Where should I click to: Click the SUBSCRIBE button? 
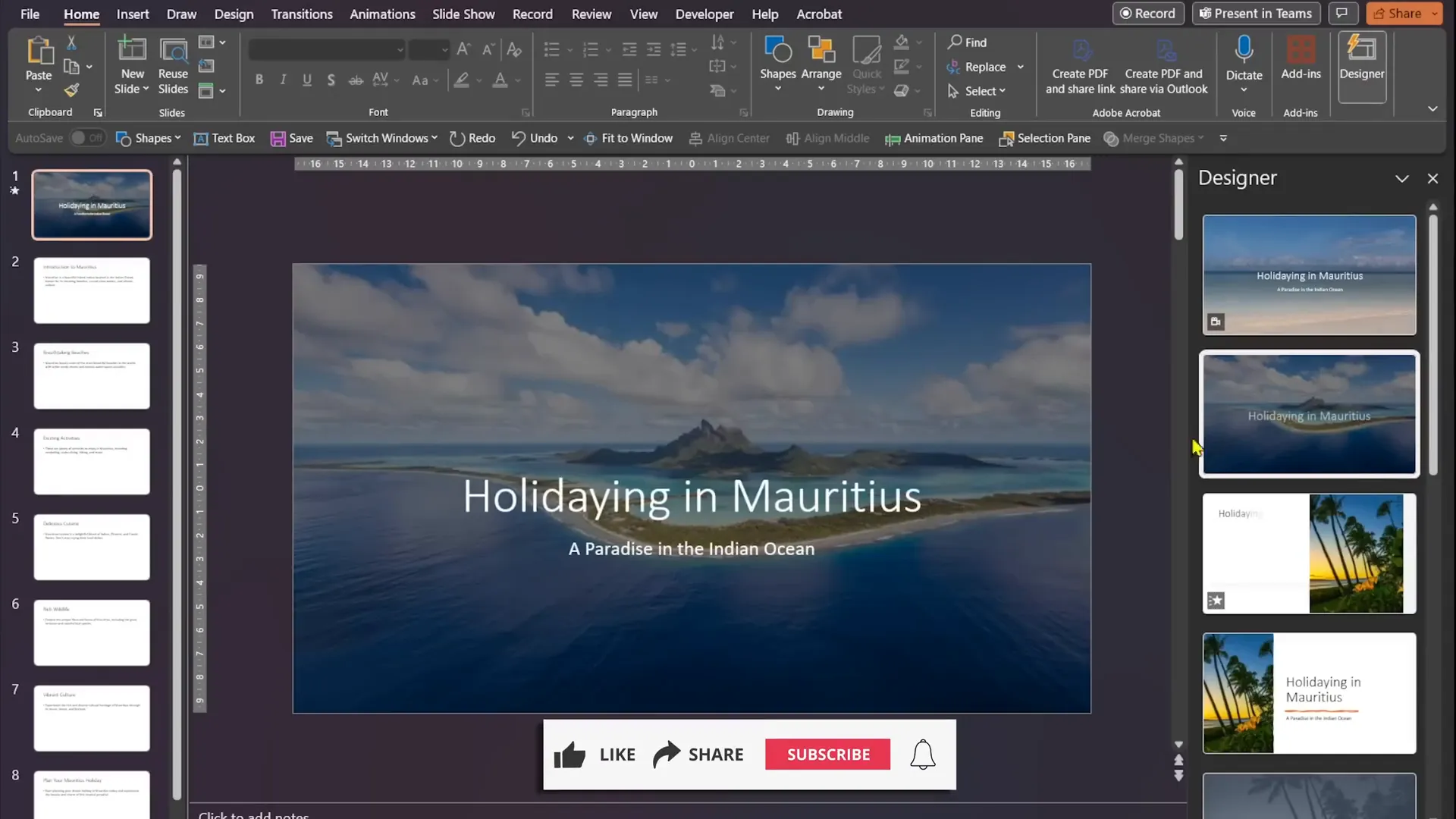(x=827, y=755)
